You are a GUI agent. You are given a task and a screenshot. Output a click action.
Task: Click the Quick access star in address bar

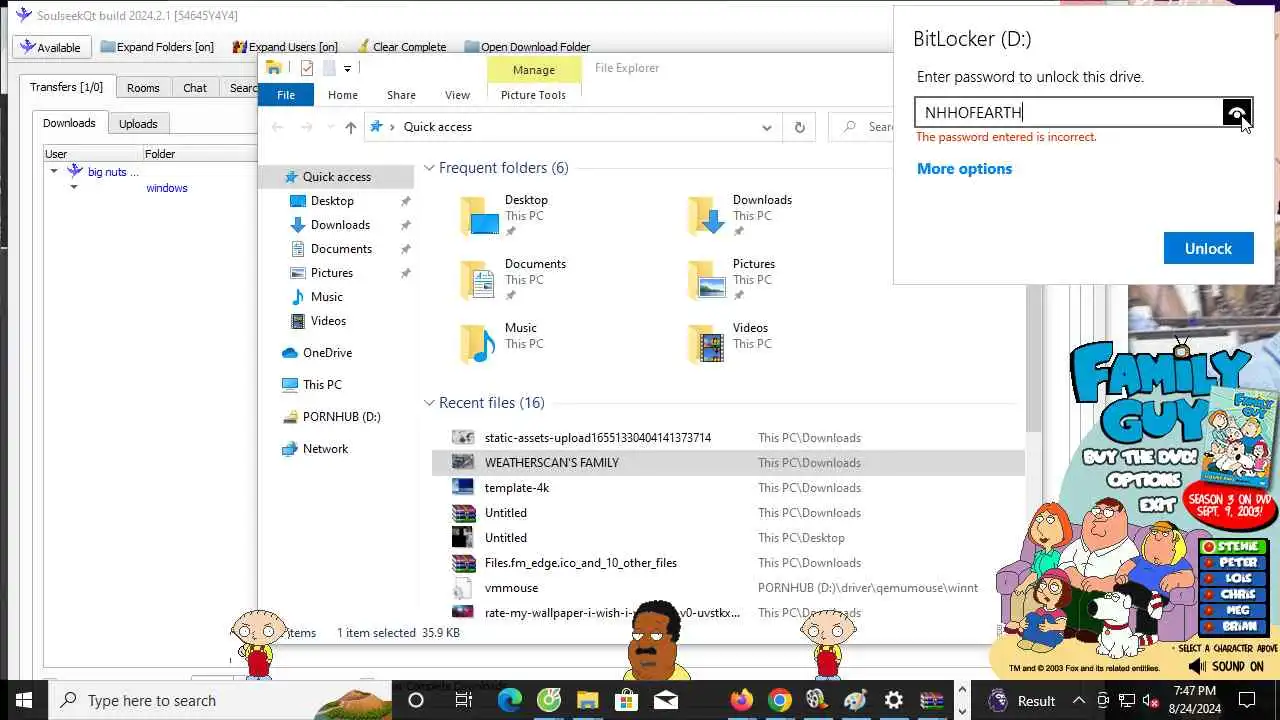[x=377, y=127]
